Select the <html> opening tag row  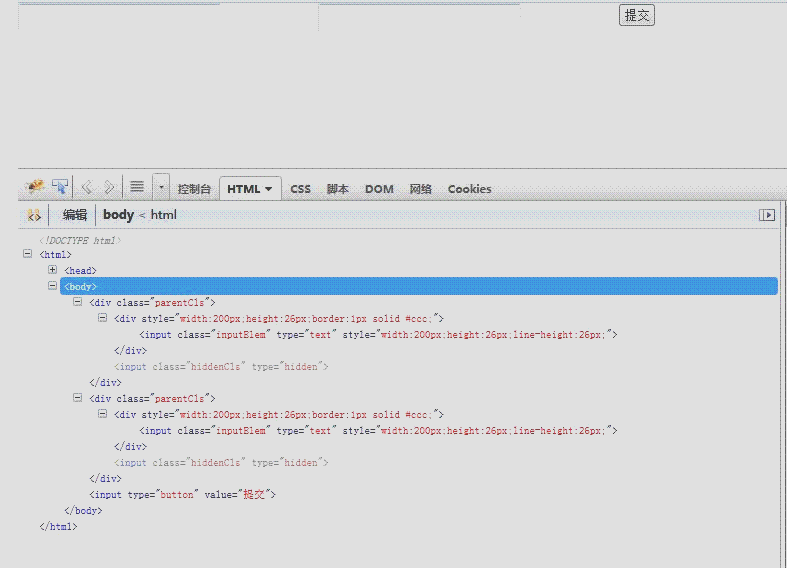(x=55, y=255)
